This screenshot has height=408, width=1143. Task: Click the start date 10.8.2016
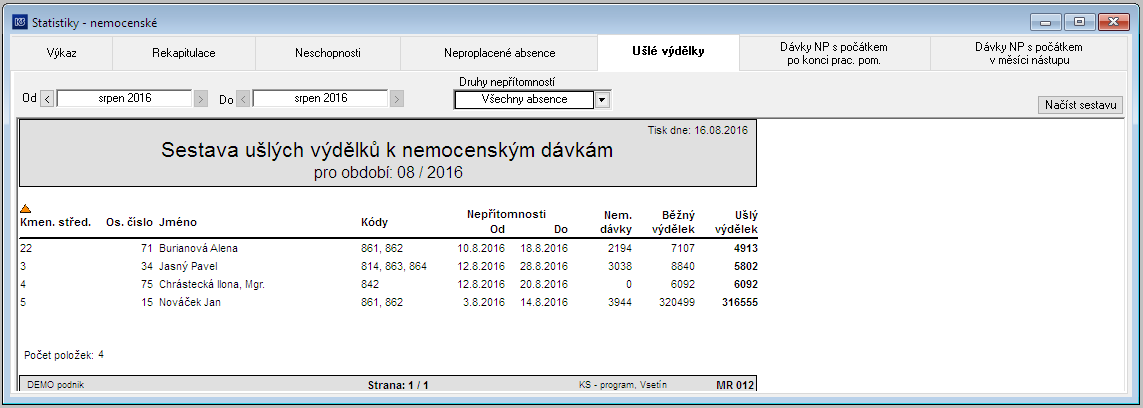pyautogui.click(x=482, y=248)
